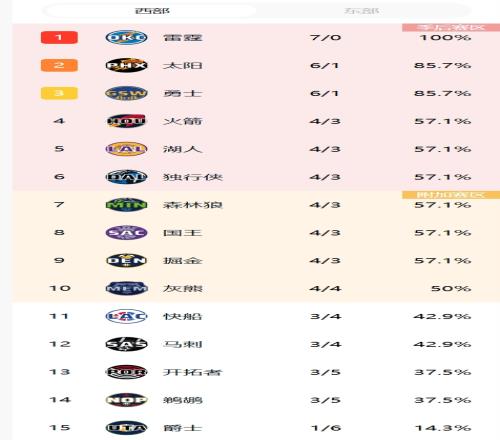Select the 马刺 team name
The image size is (500, 440).
click(183, 344)
